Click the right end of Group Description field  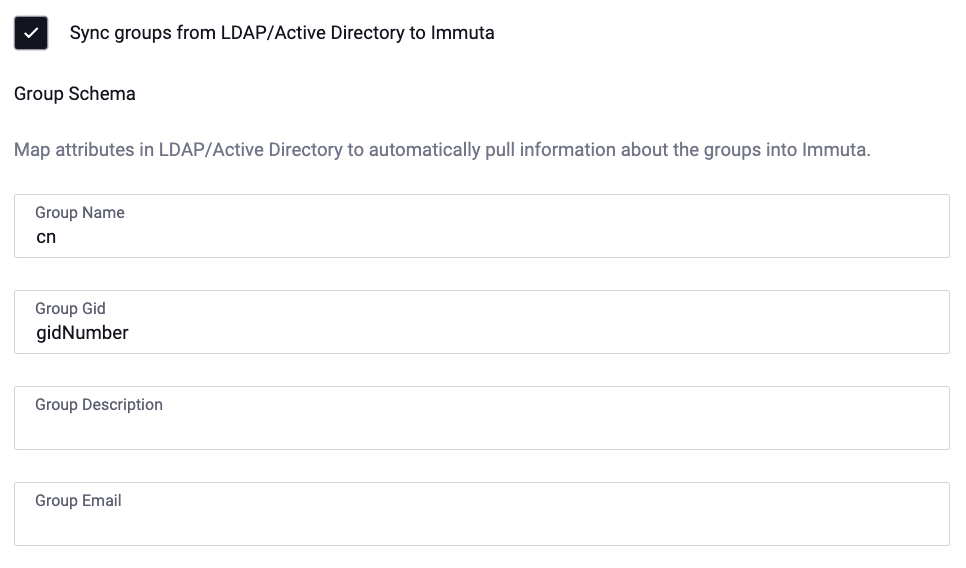click(920, 419)
